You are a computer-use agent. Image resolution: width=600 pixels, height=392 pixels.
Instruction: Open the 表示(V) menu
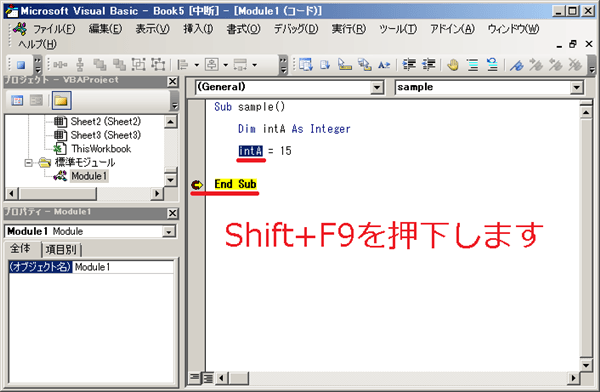point(152,29)
